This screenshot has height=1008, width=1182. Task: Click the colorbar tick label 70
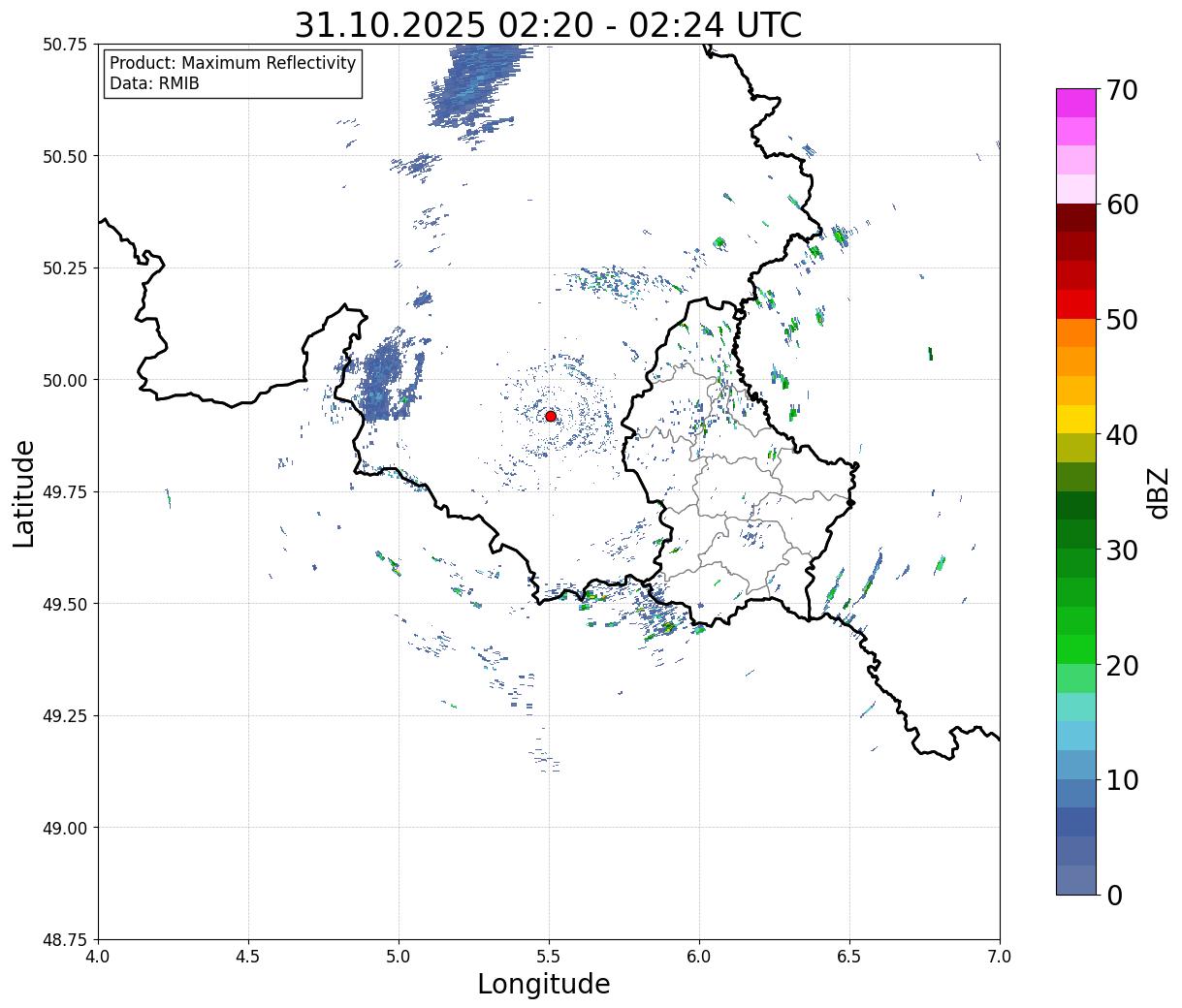(1122, 90)
